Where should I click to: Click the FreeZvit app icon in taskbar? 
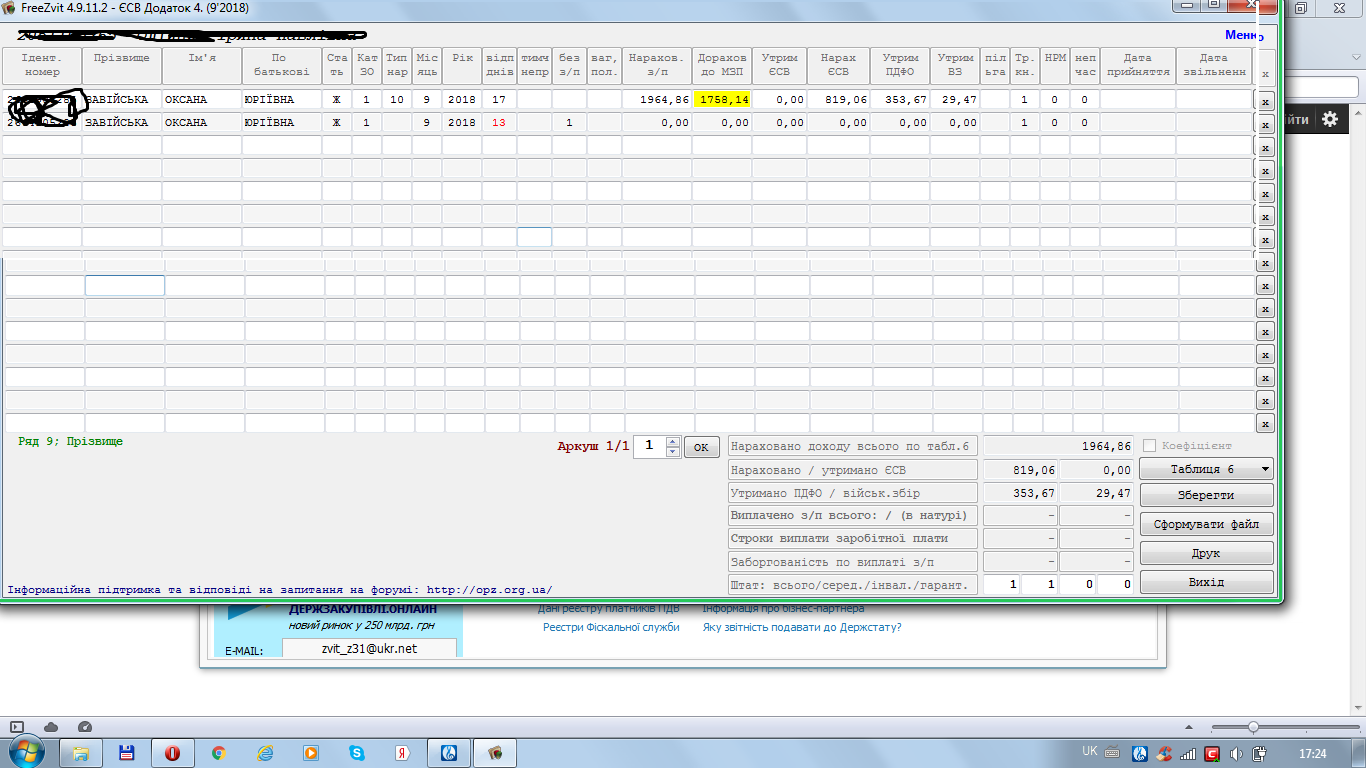[x=494, y=753]
